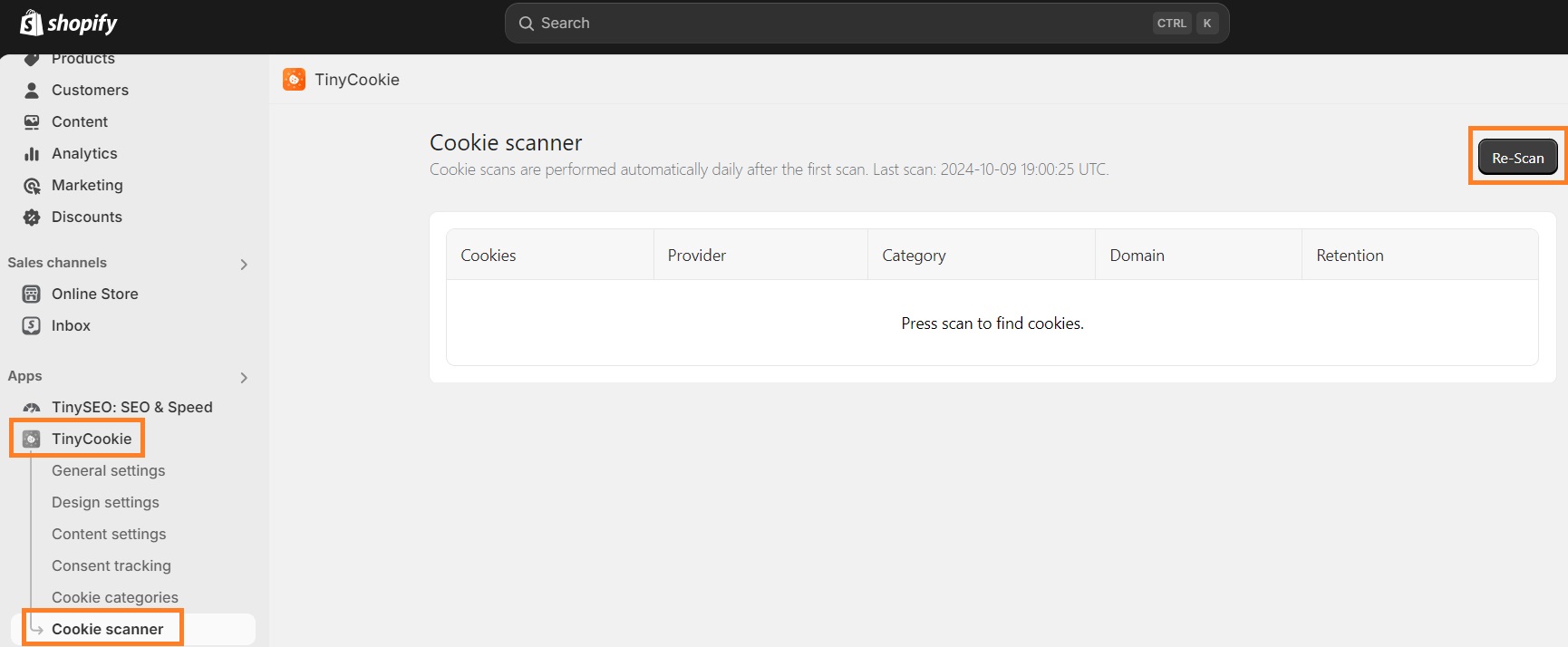Viewport: 1568px width, 647px height.
Task: Collapse the Apps section
Action: [x=243, y=377]
